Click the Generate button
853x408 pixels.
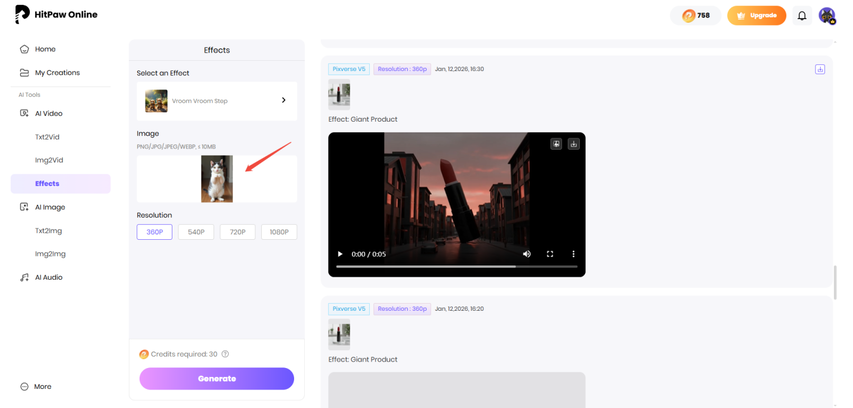click(x=216, y=379)
